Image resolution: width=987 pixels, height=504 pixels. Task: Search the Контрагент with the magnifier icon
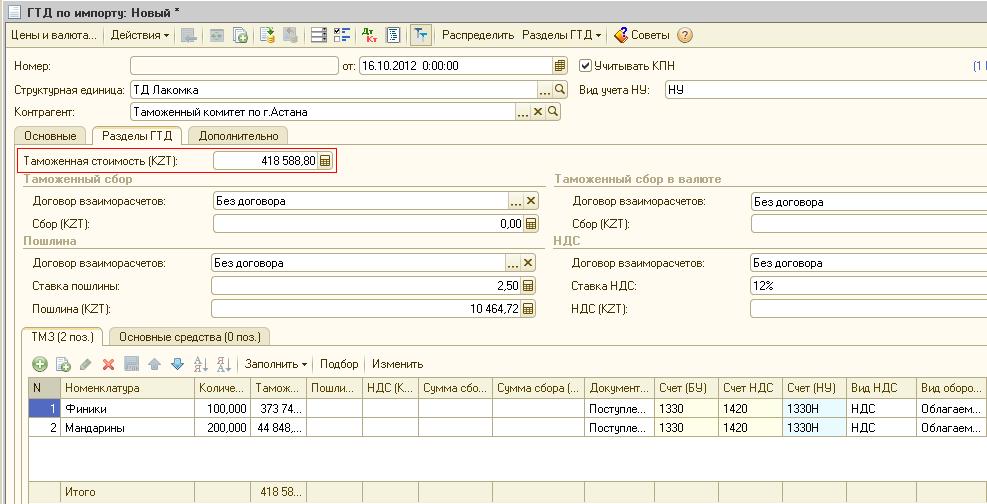tap(553, 112)
